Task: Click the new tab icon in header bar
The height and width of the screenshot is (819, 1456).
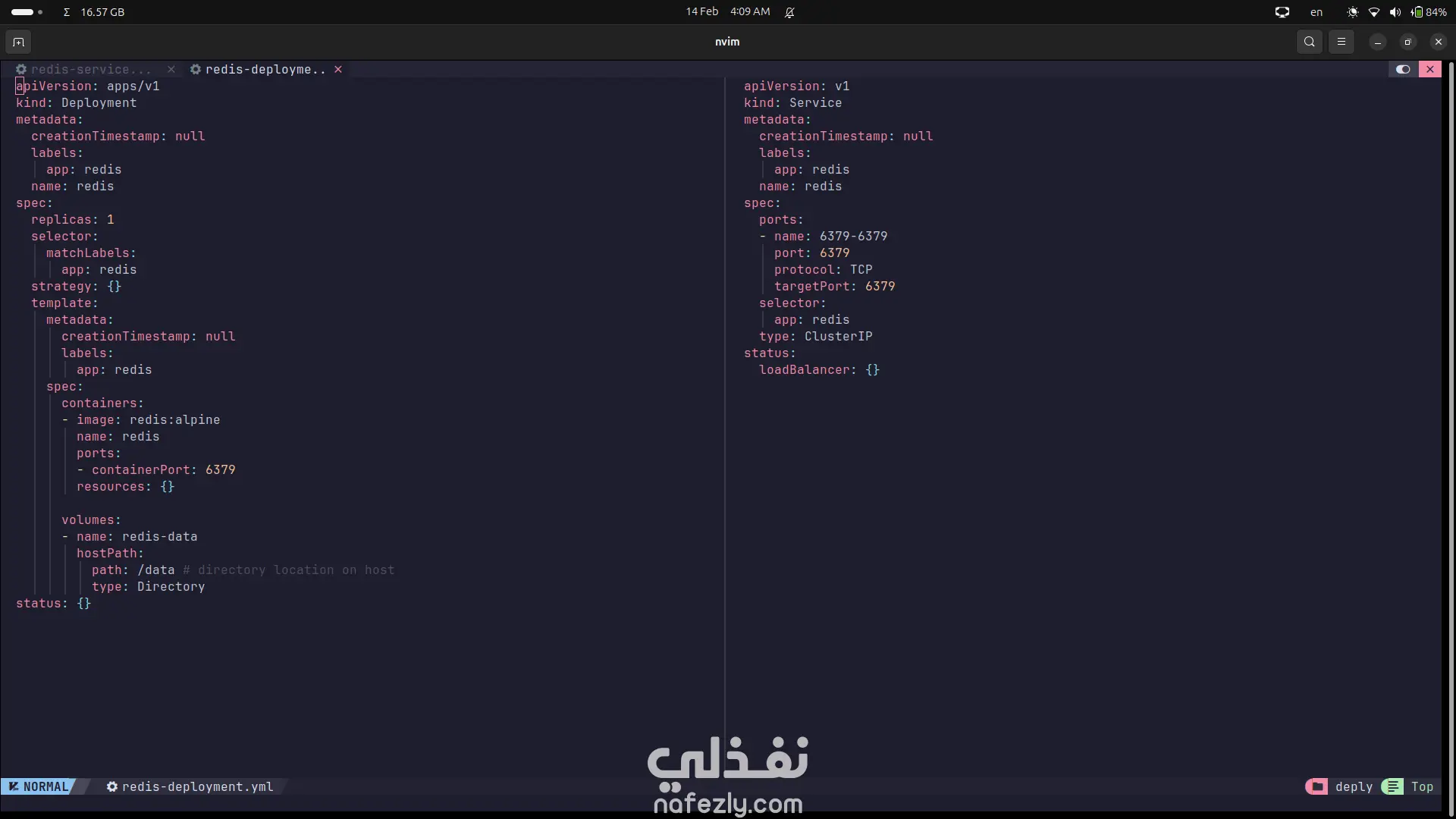Action: pyautogui.click(x=19, y=42)
